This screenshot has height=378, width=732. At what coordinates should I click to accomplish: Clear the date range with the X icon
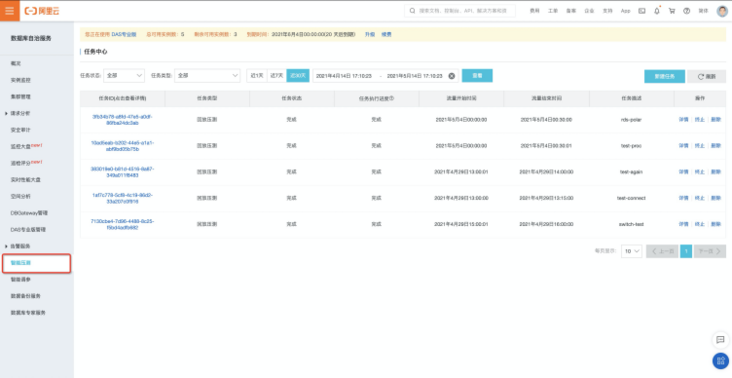(451, 76)
